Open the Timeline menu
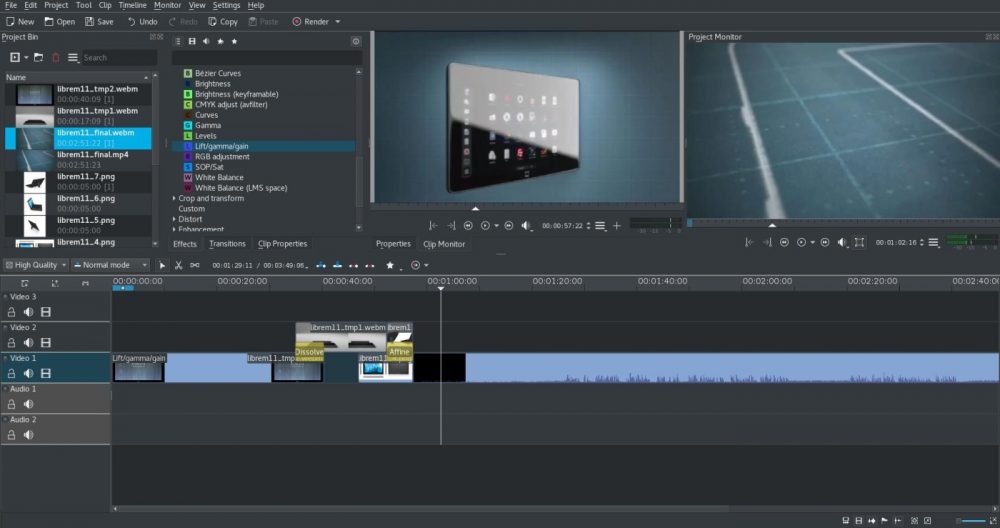 (133, 5)
